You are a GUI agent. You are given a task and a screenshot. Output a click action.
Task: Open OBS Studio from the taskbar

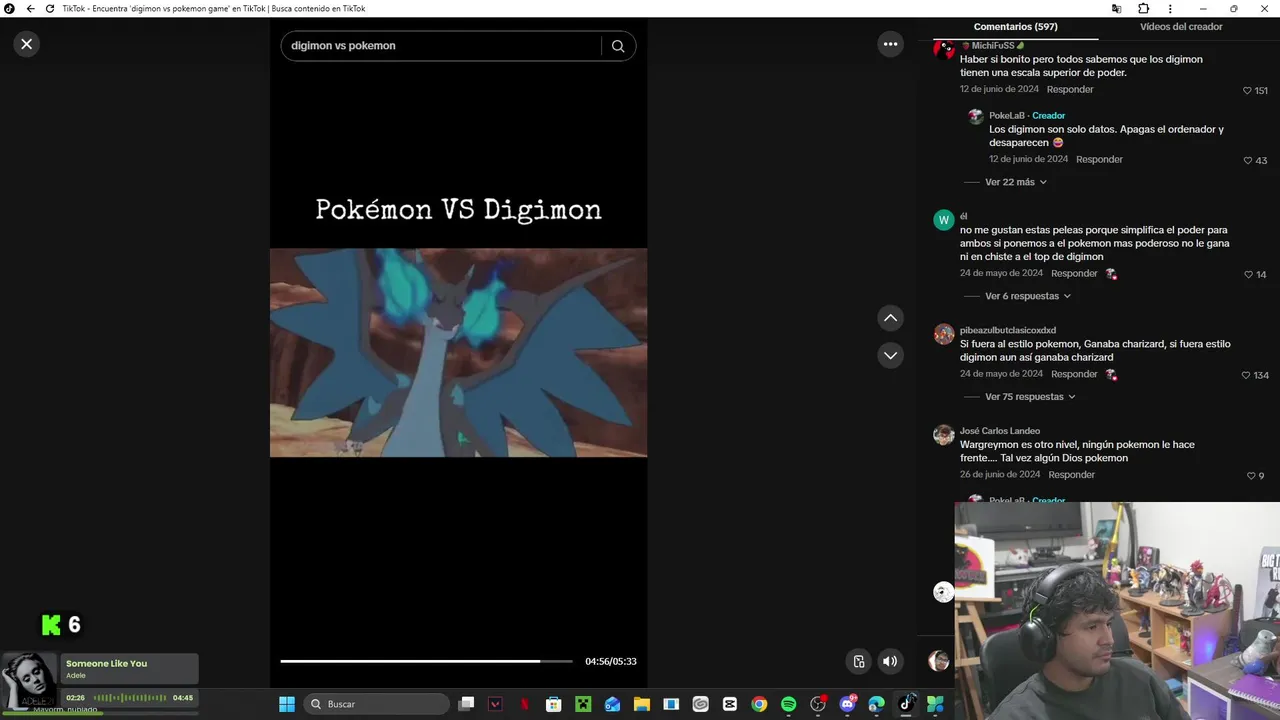pyautogui.click(x=818, y=704)
